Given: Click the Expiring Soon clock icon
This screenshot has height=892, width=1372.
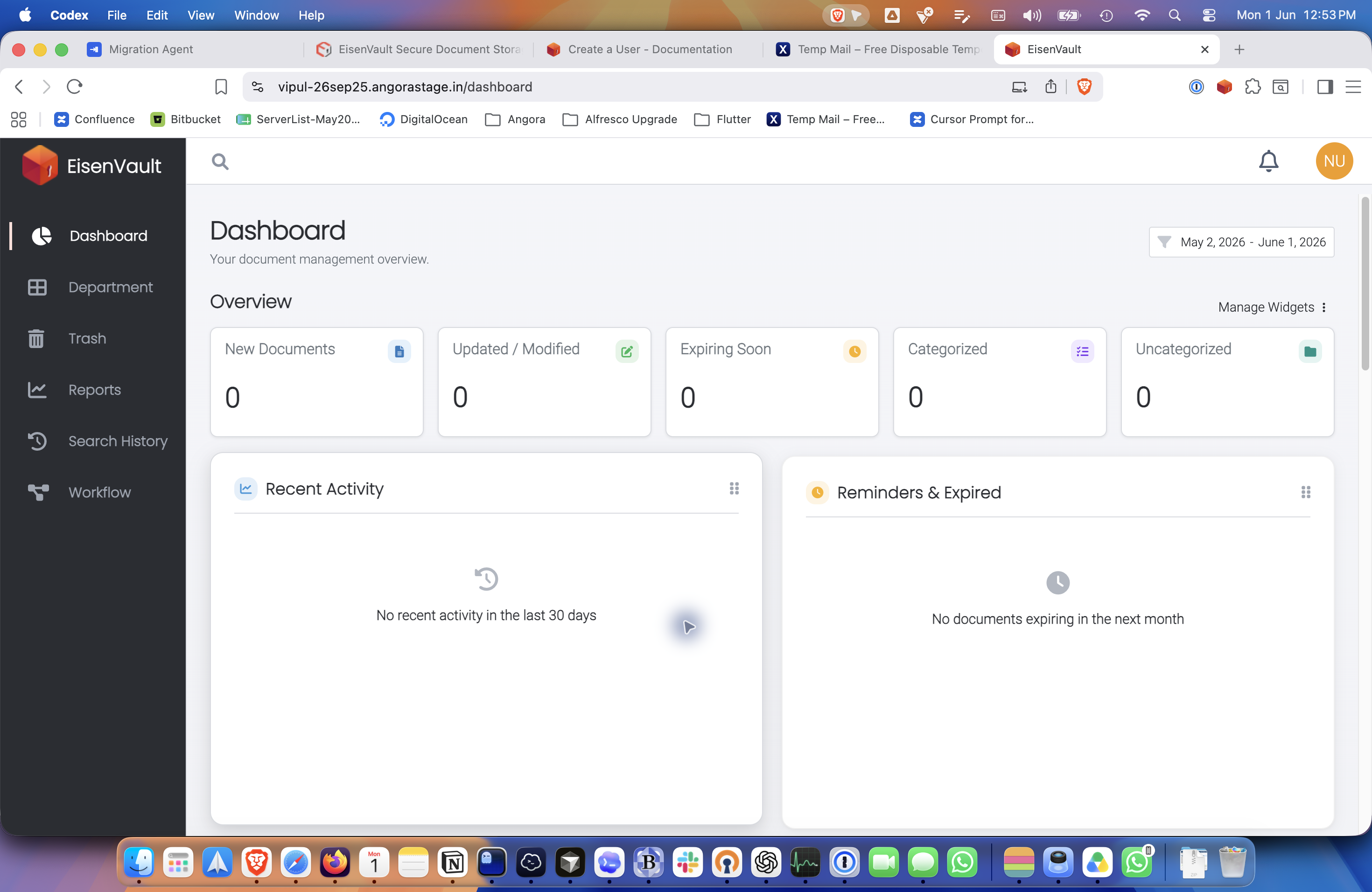Looking at the screenshot, I should point(854,351).
